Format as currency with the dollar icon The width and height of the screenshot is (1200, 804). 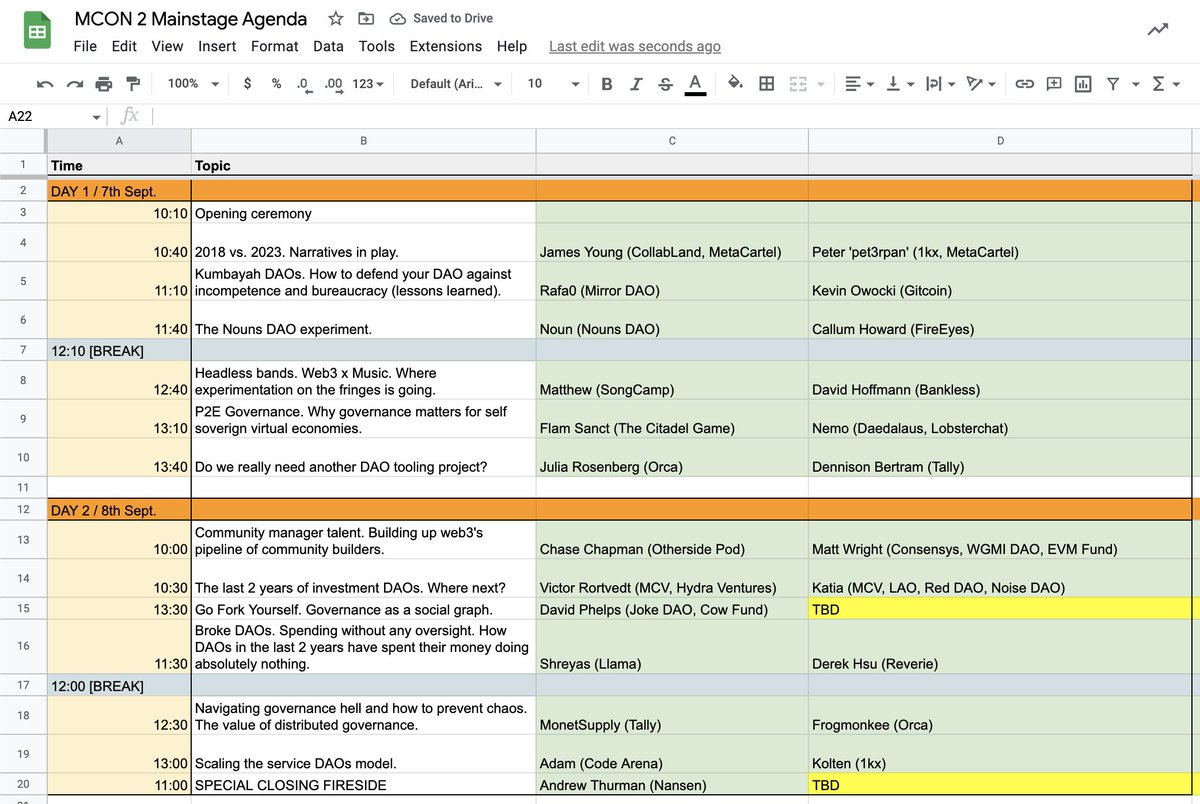pyautogui.click(x=248, y=84)
